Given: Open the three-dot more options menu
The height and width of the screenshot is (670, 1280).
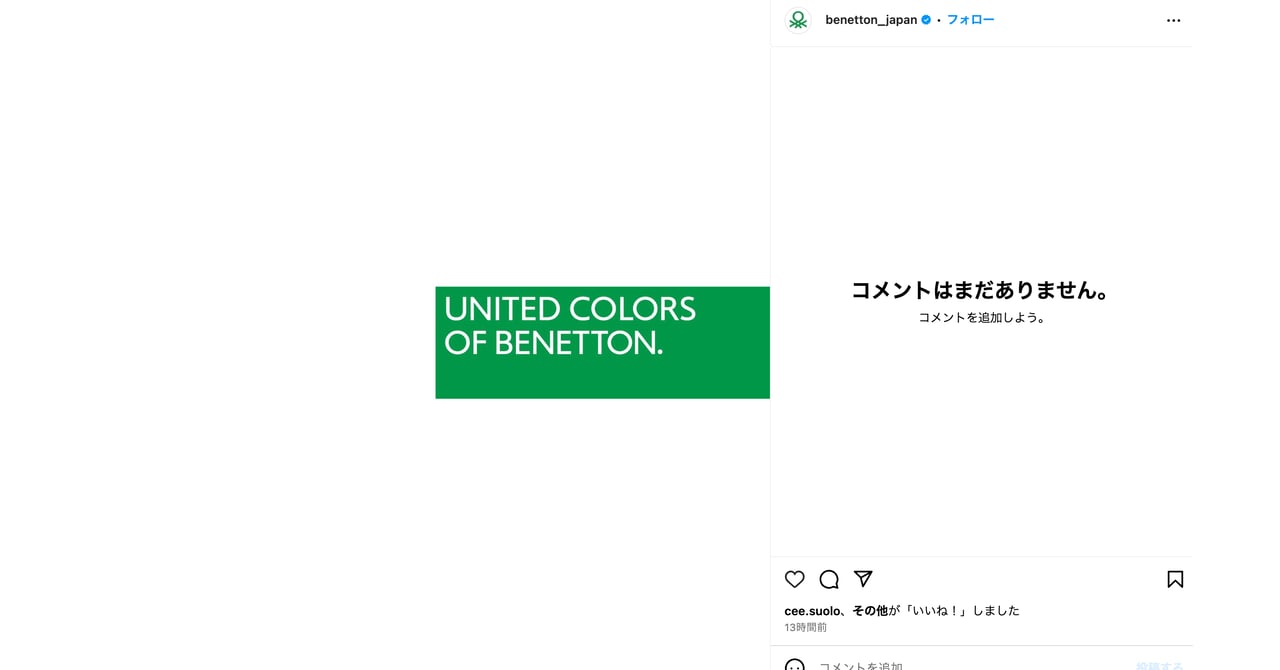Looking at the screenshot, I should point(1173,20).
